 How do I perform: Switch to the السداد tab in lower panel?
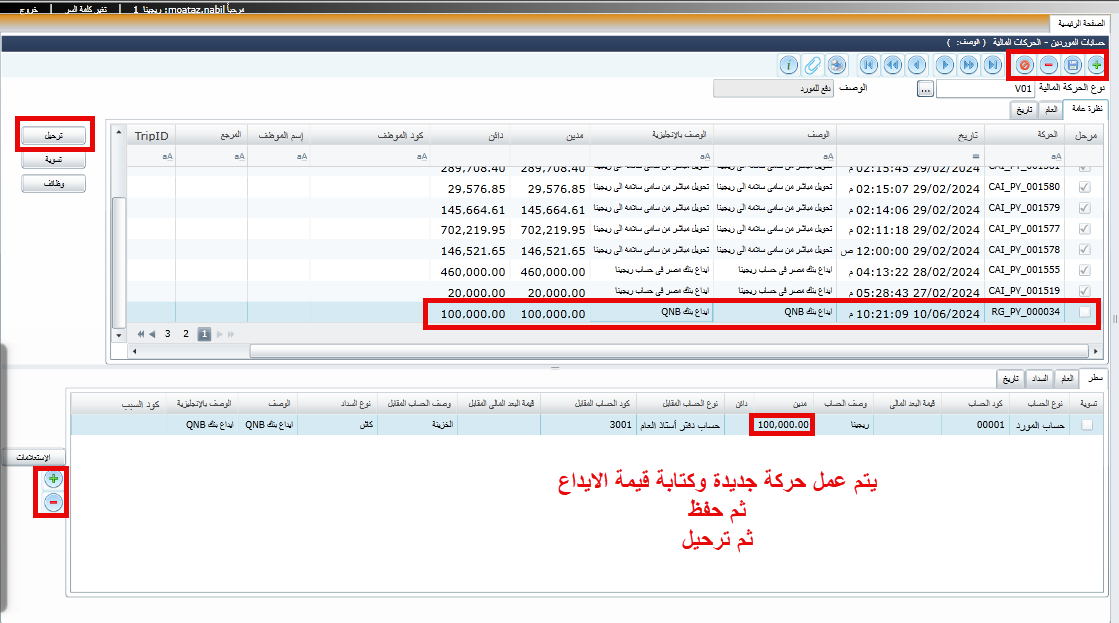[x=1039, y=378]
